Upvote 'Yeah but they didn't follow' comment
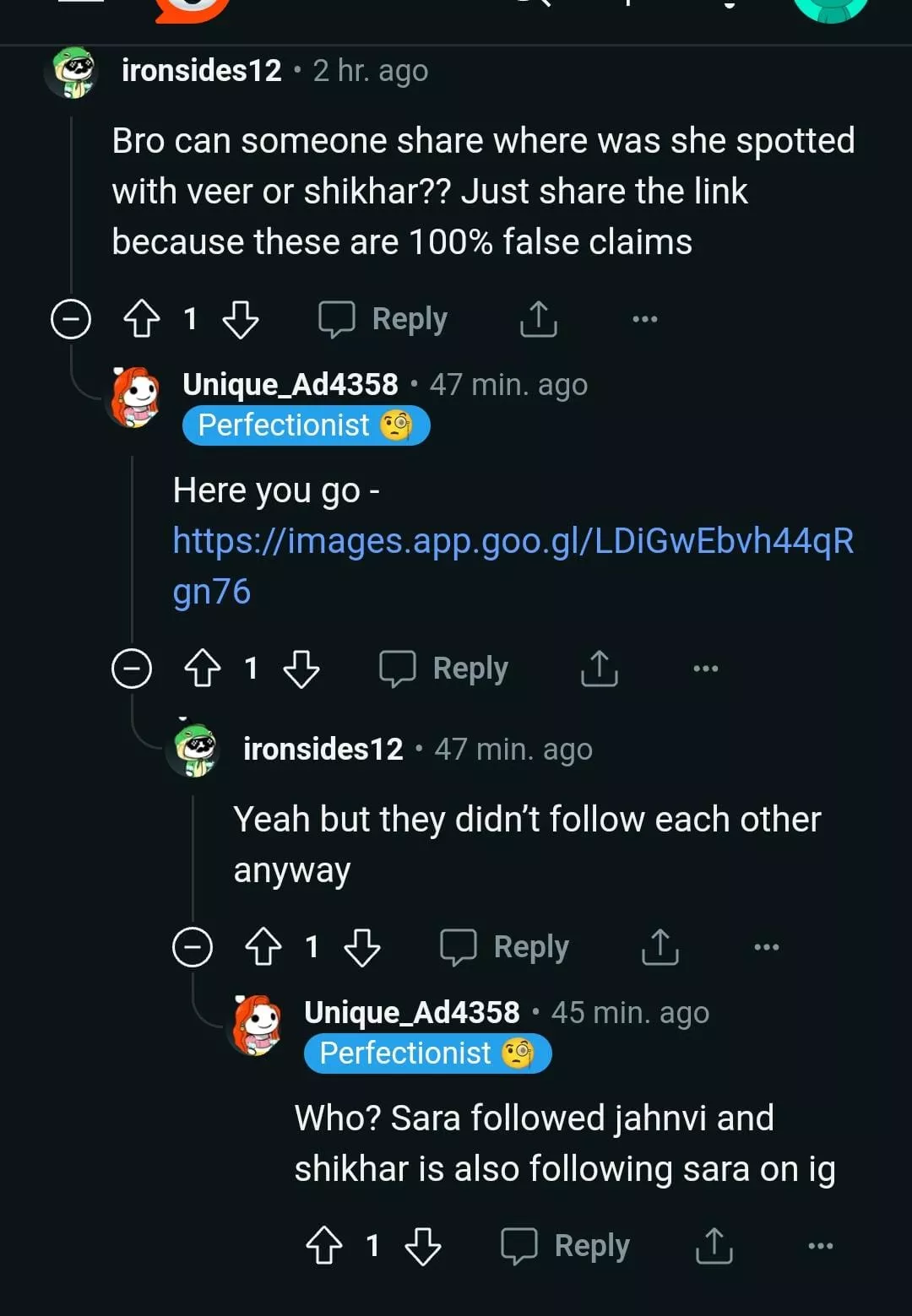Image resolution: width=912 pixels, height=1316 pixels. tap(263, 946)
